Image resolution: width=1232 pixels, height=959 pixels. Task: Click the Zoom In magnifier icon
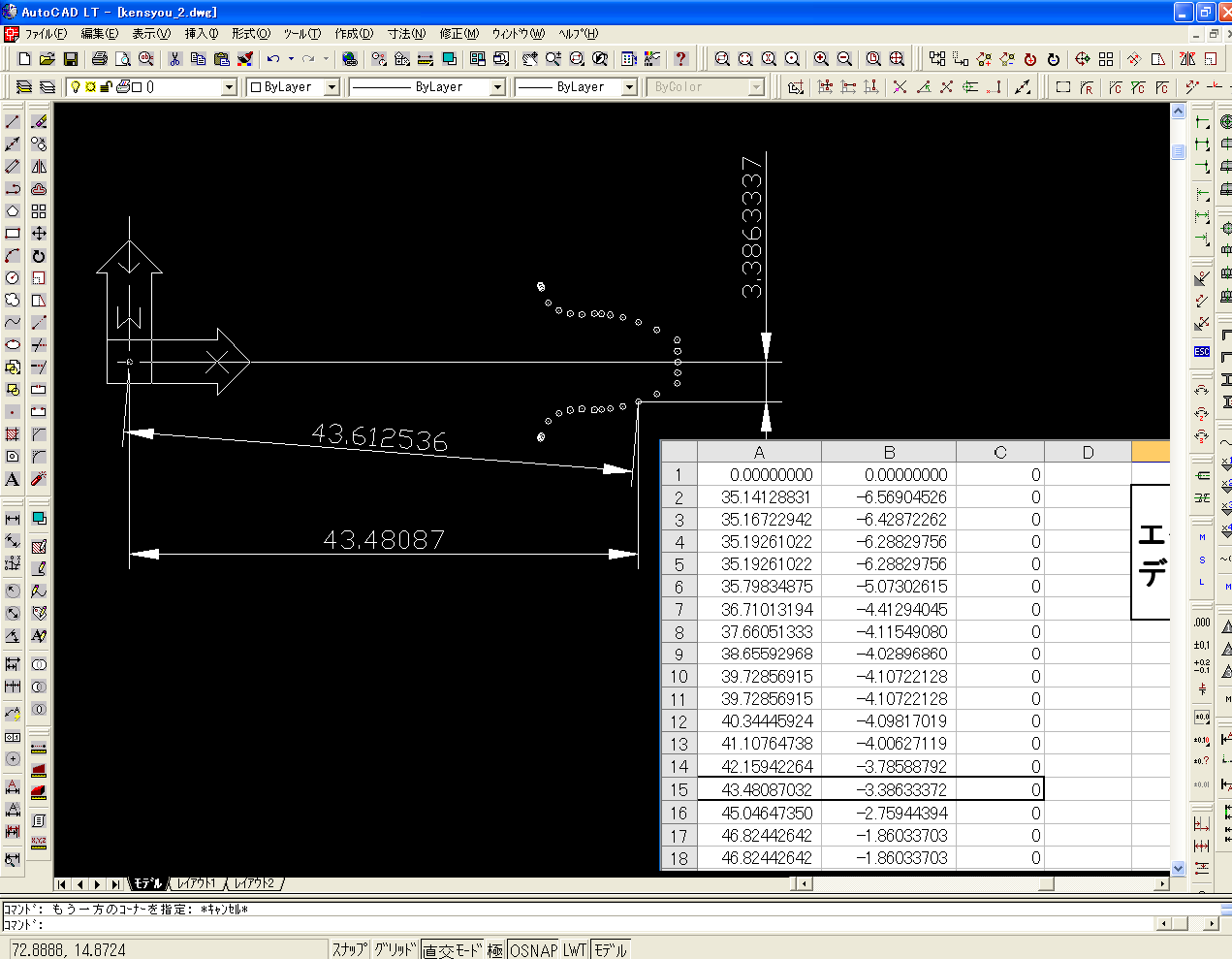tap(822, 59)
